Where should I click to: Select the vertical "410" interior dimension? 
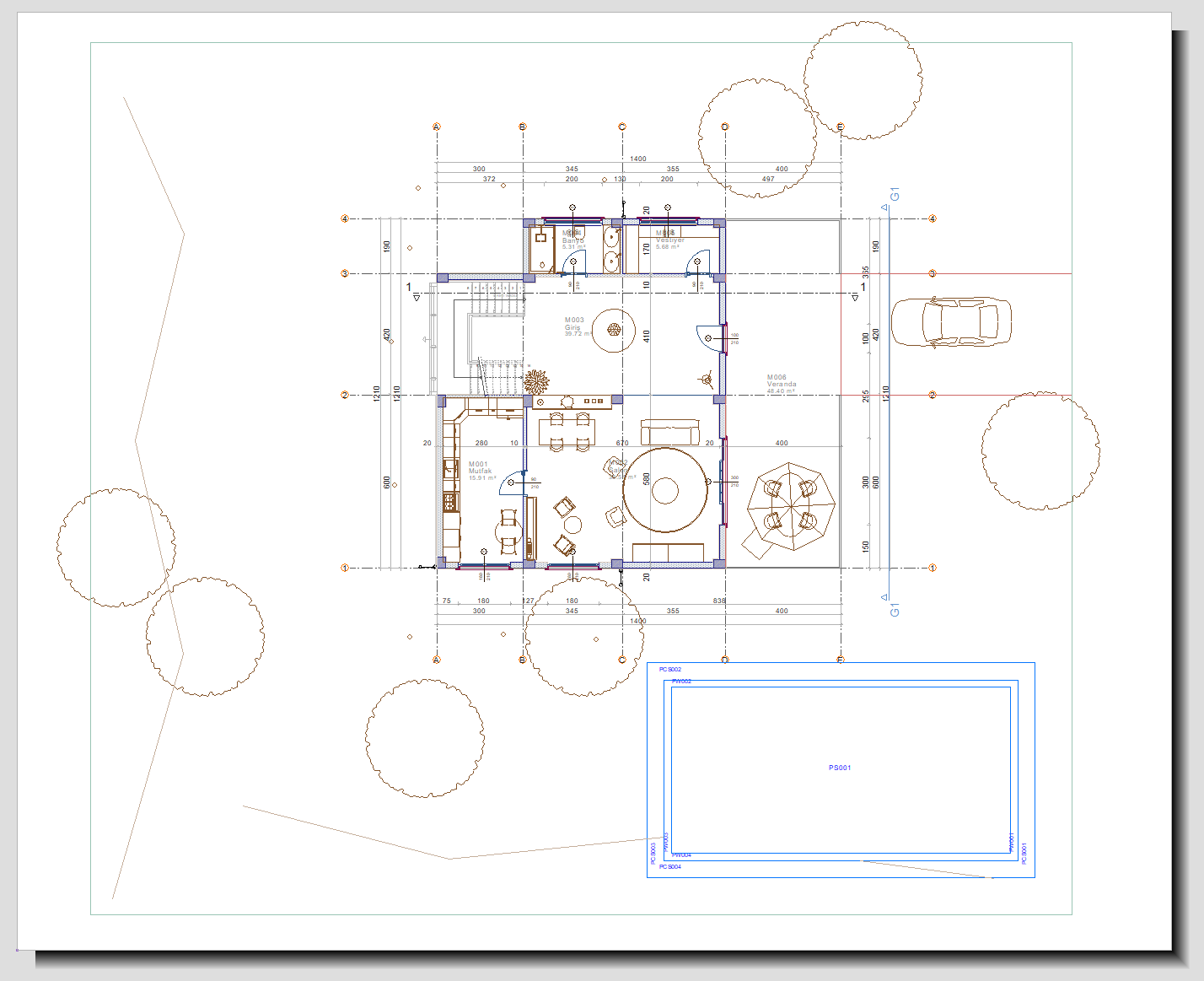click(x=647, y=336)
